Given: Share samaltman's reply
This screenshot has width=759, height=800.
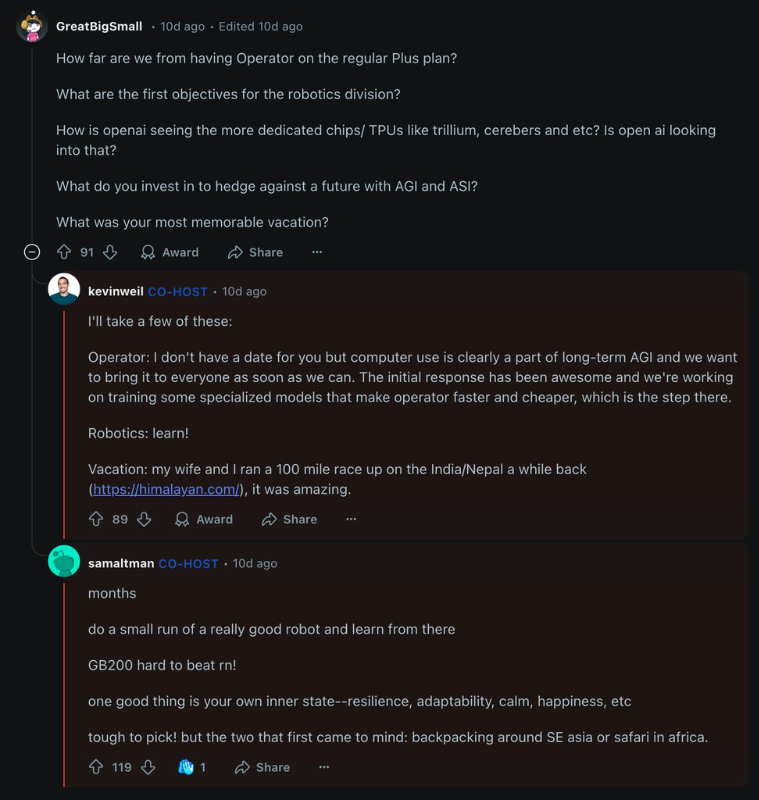Looking at the screenshot, I should [262, 767].
